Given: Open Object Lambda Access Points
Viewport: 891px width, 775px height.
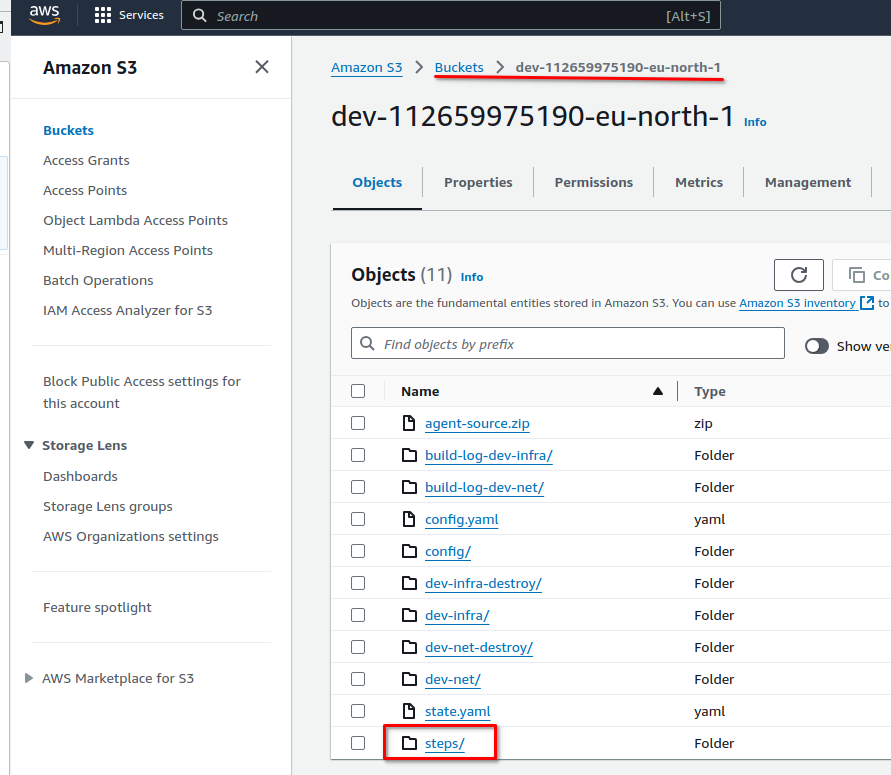Looking at the screenshot, I should (x=135, y=220).
